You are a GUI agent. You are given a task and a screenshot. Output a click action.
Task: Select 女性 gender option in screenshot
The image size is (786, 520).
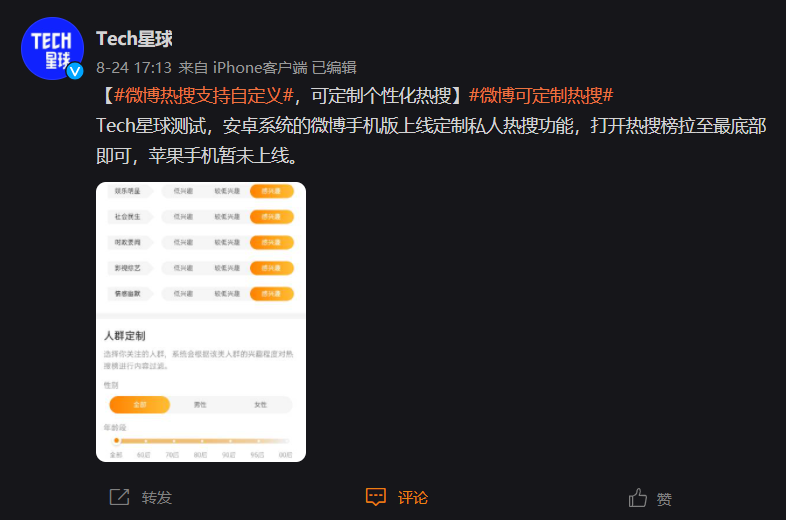click(x=261, y=405)
